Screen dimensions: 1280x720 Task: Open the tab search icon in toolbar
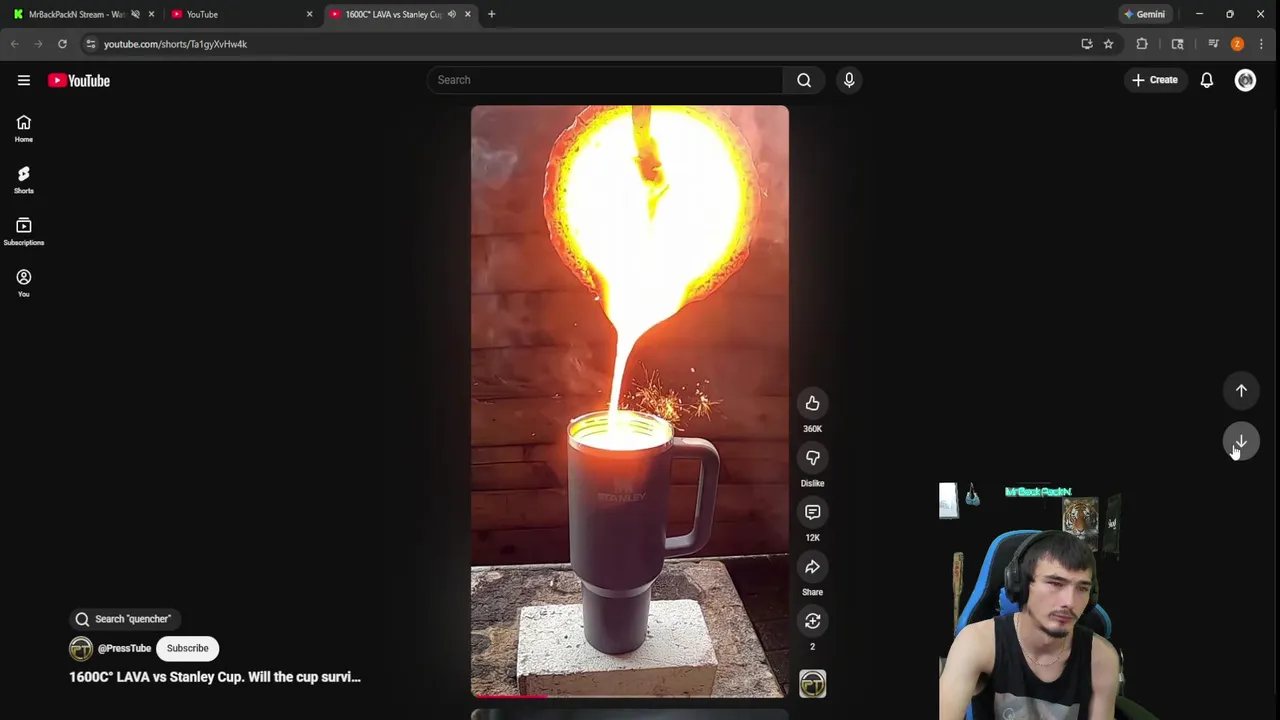pyautogui.click(x=1177, y=44)
